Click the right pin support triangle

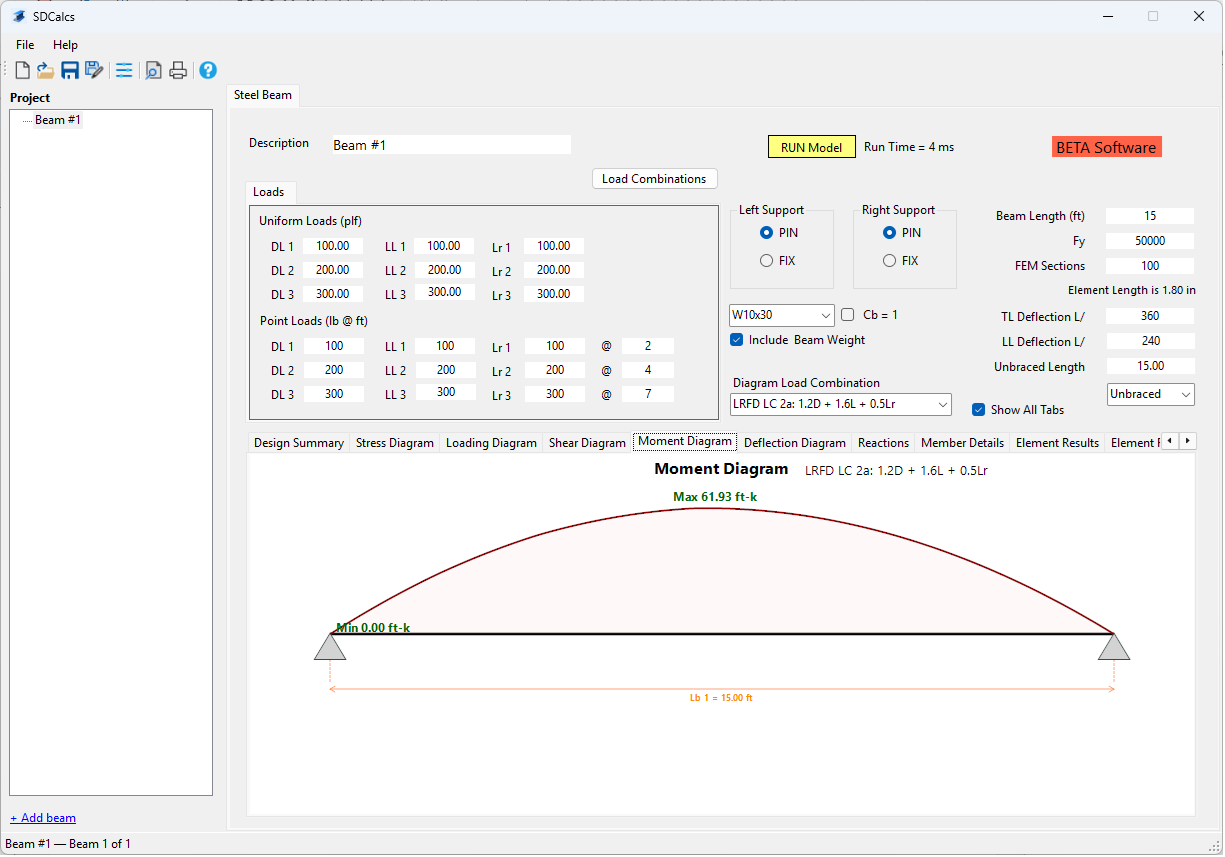point(1114,647)
